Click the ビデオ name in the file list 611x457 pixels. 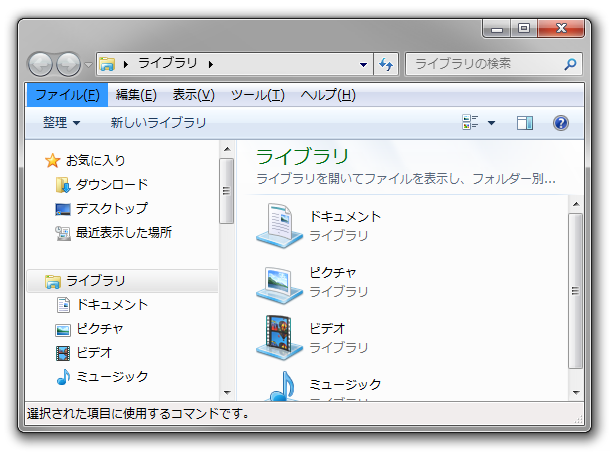coord(327,328)
